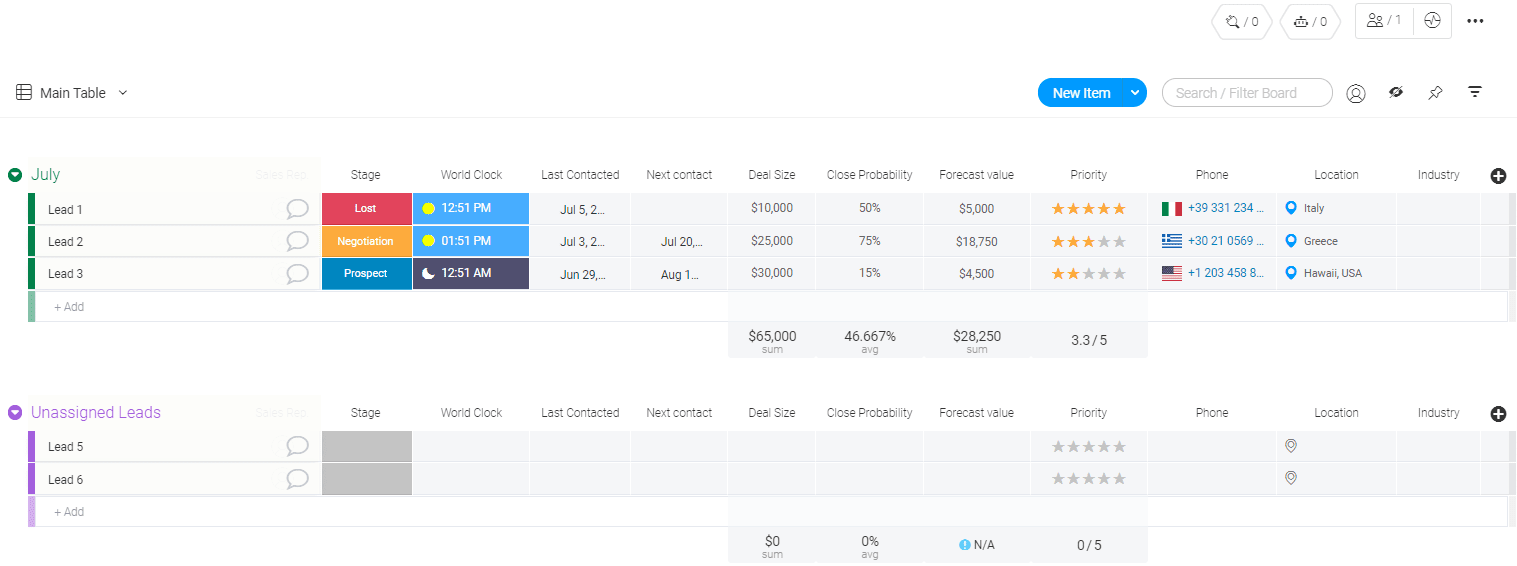Open board activity log icon

(x=1432, y=20)
